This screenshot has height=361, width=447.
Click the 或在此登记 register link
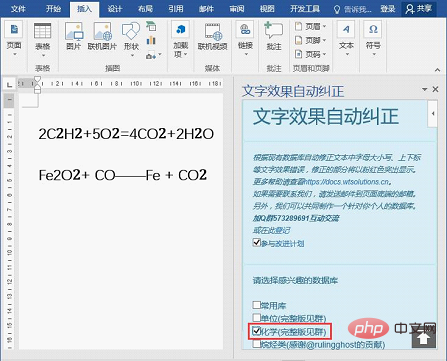click(x=271, y=230)
